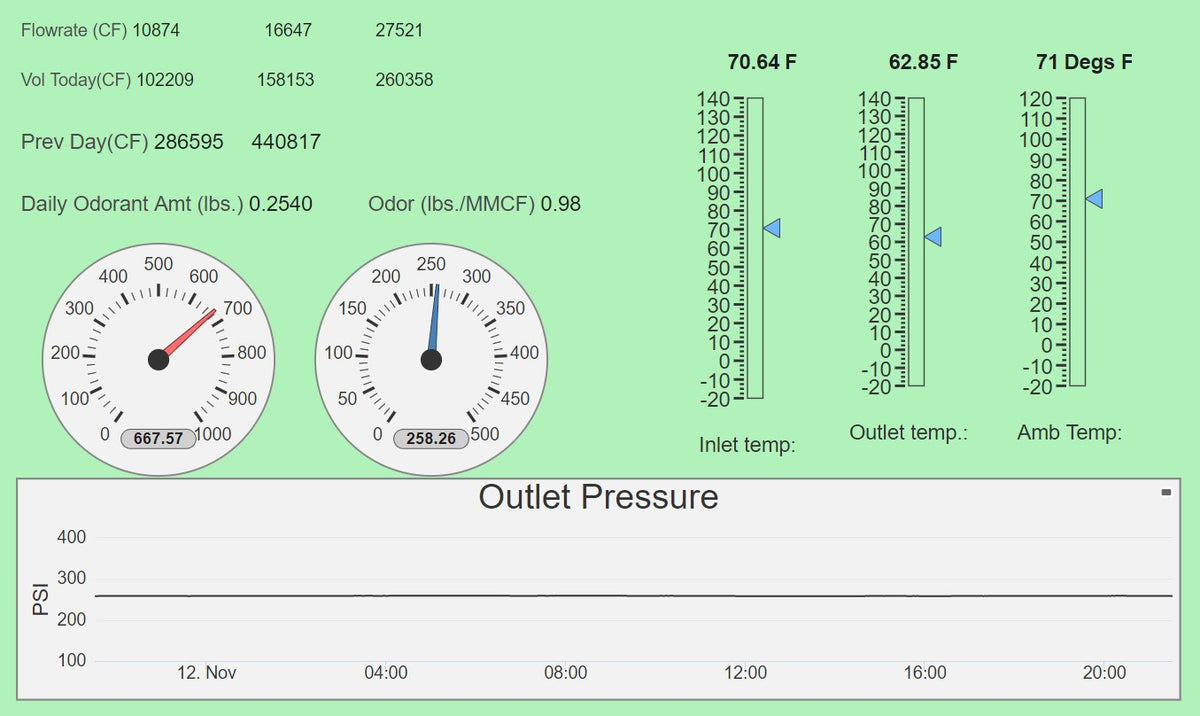
Task: Click the Amb Temp: label
Action: [x=1070, y=433]
